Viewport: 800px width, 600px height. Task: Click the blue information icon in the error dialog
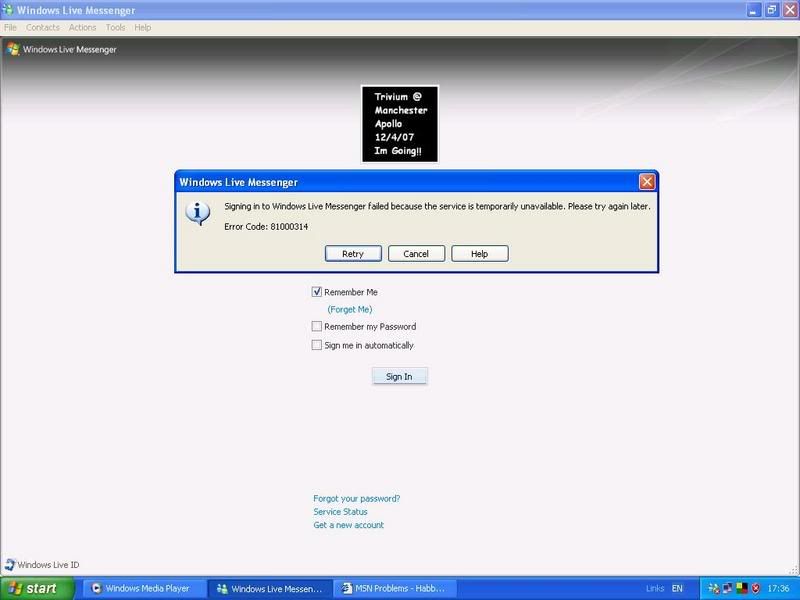(200, 213)
